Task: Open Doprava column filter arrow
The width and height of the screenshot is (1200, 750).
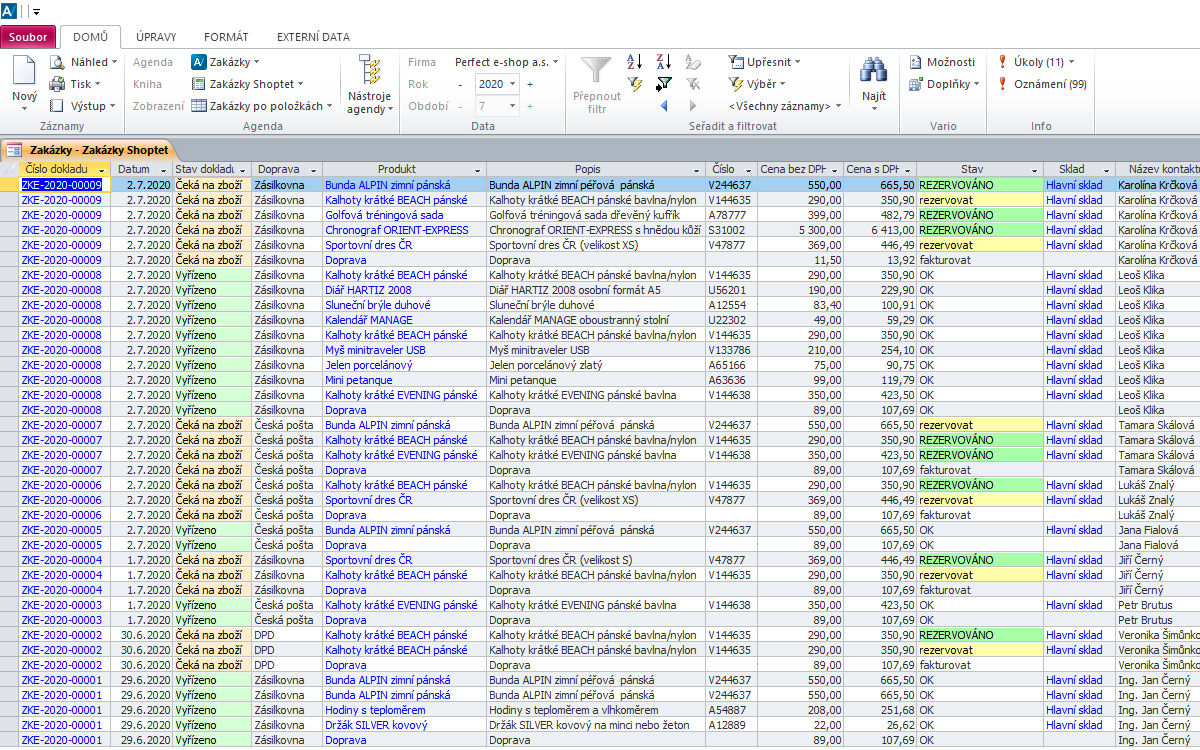Action: [x=311, y=170]
